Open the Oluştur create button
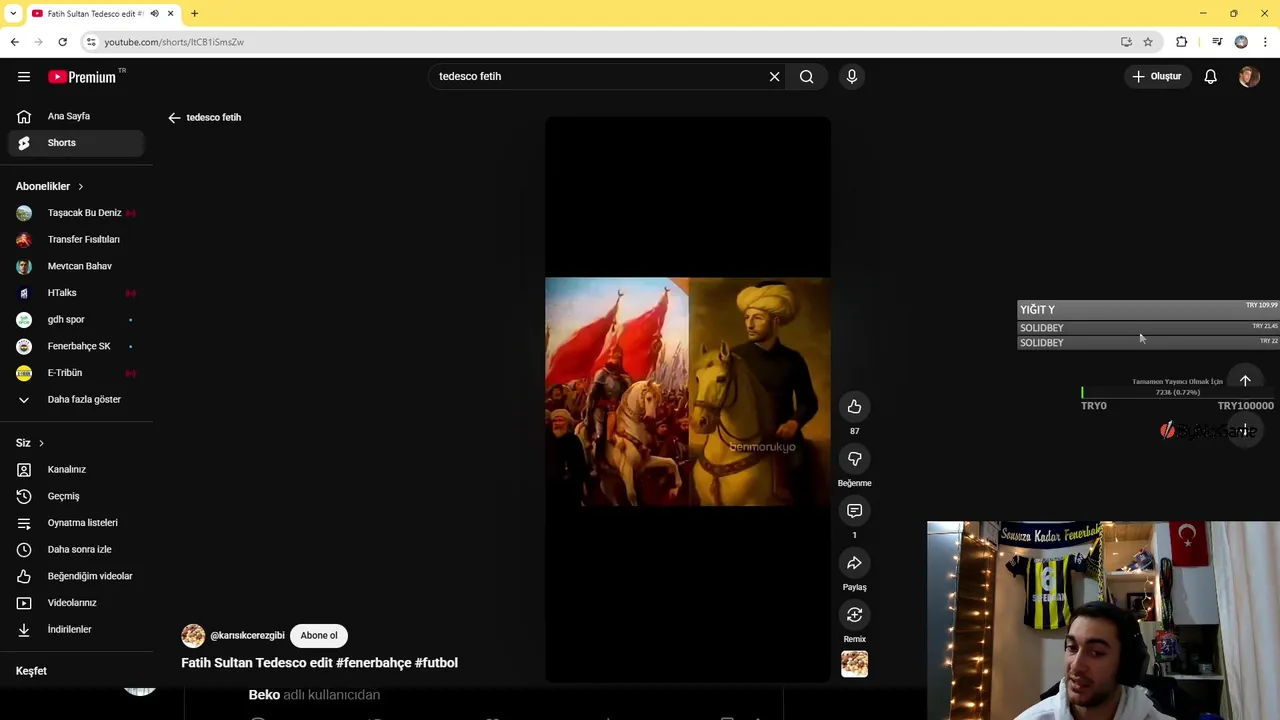Viewport: 1280px width, 720px height. click(x=1157, y=76)
